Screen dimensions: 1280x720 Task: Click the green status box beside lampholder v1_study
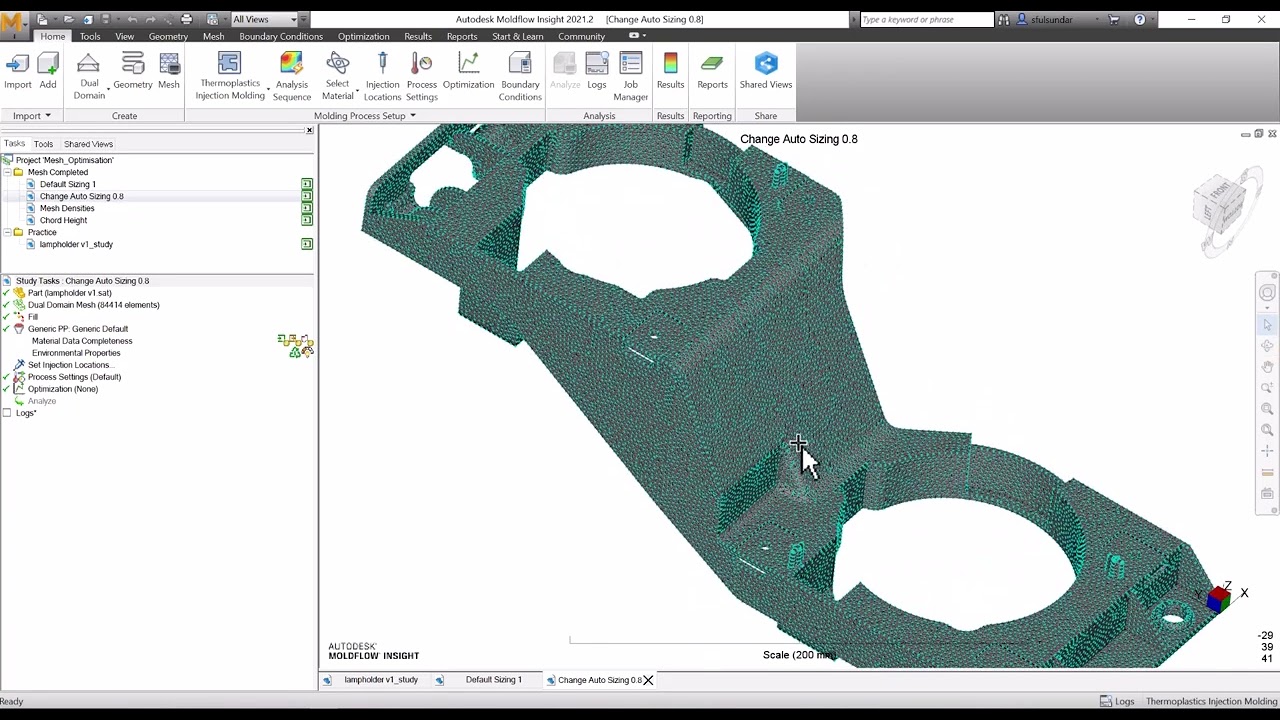coord(307,244)
